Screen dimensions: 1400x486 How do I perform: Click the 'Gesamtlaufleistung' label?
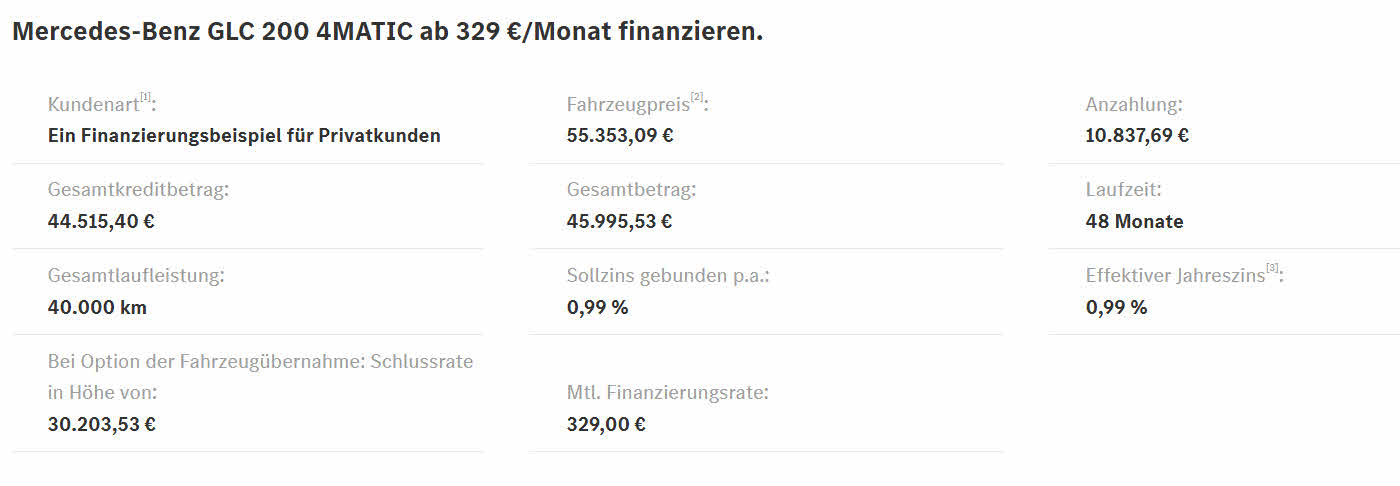(136, 276)
